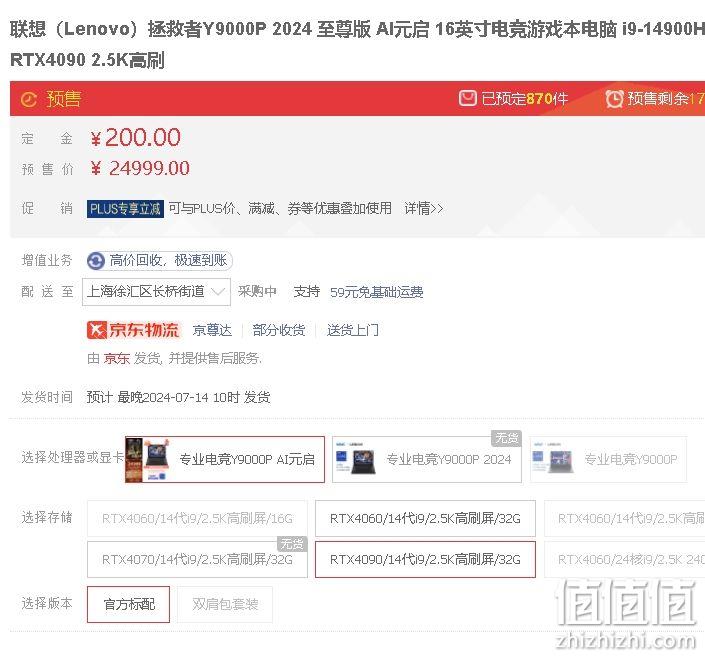The height and width of the screenshot is (658, 705).
Task: Click the recycle trade-in circular icon
Action: tap(95, 261)
